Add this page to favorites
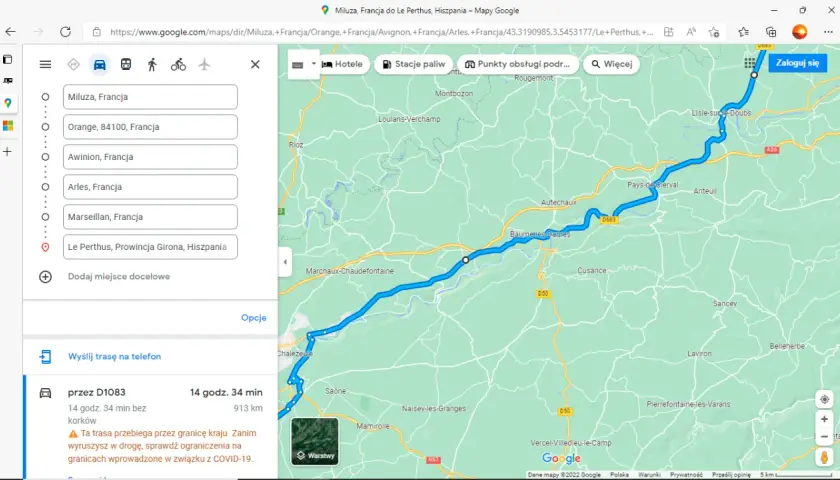This screenshot has height=480, width=840. pyautogui.click(x=714, y=32)
